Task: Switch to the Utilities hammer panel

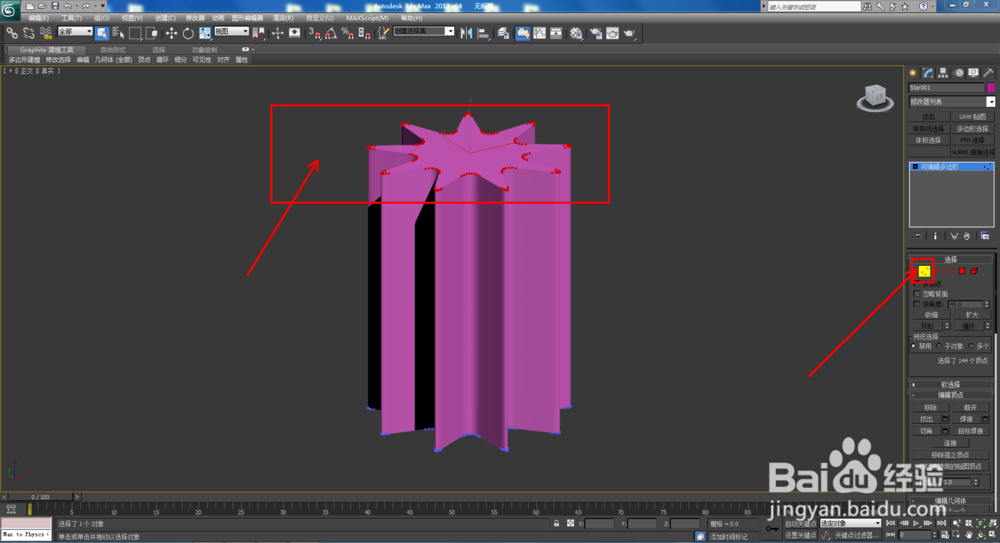Action: [x=989, y=73]
